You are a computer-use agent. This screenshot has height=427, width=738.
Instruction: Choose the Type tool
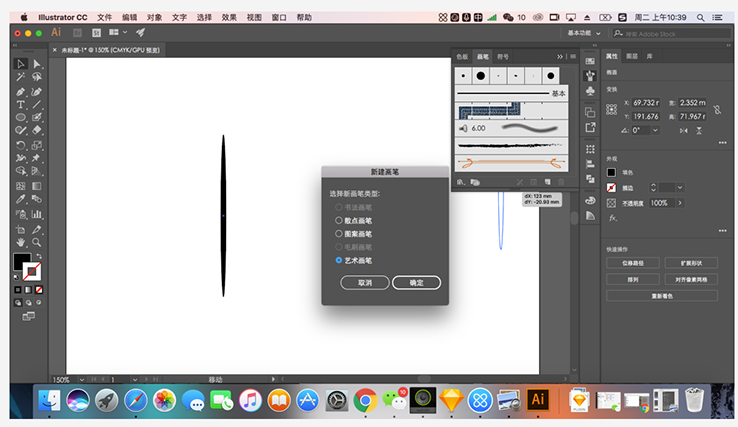point(21,104)
